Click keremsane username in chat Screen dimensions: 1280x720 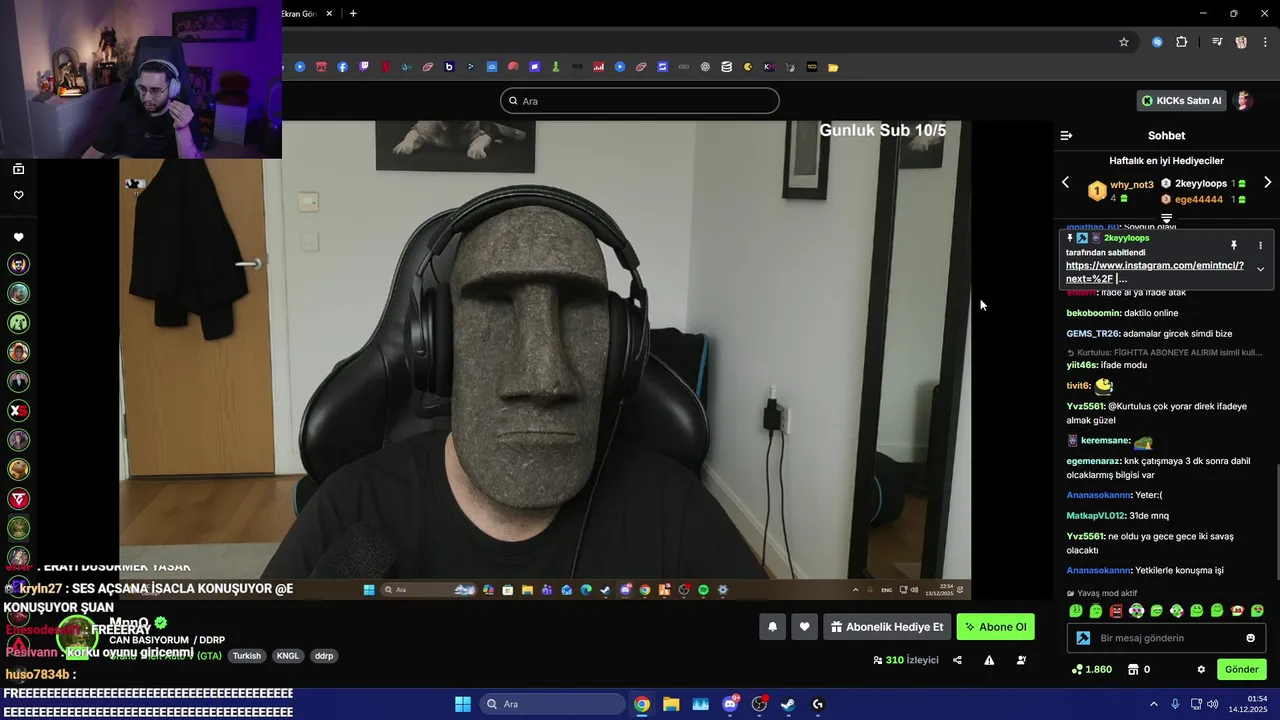pos(1105,441)
